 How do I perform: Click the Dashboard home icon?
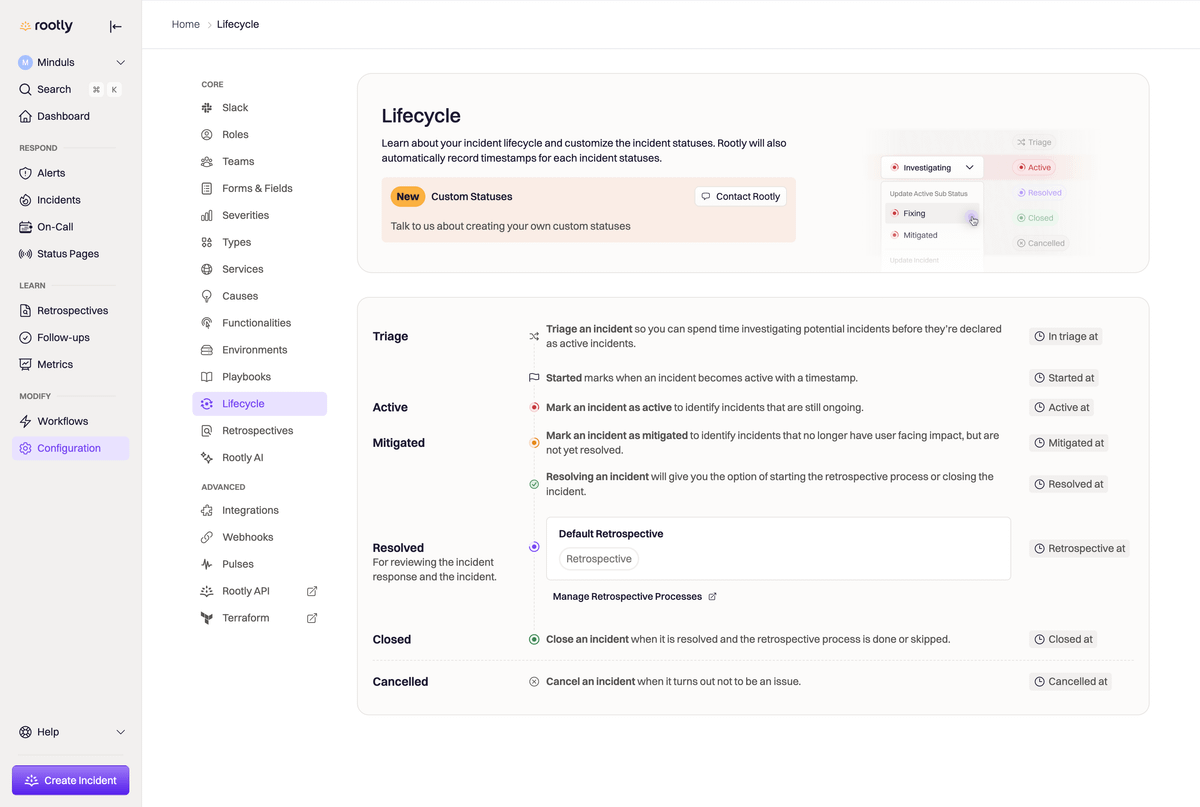point(26,116)
